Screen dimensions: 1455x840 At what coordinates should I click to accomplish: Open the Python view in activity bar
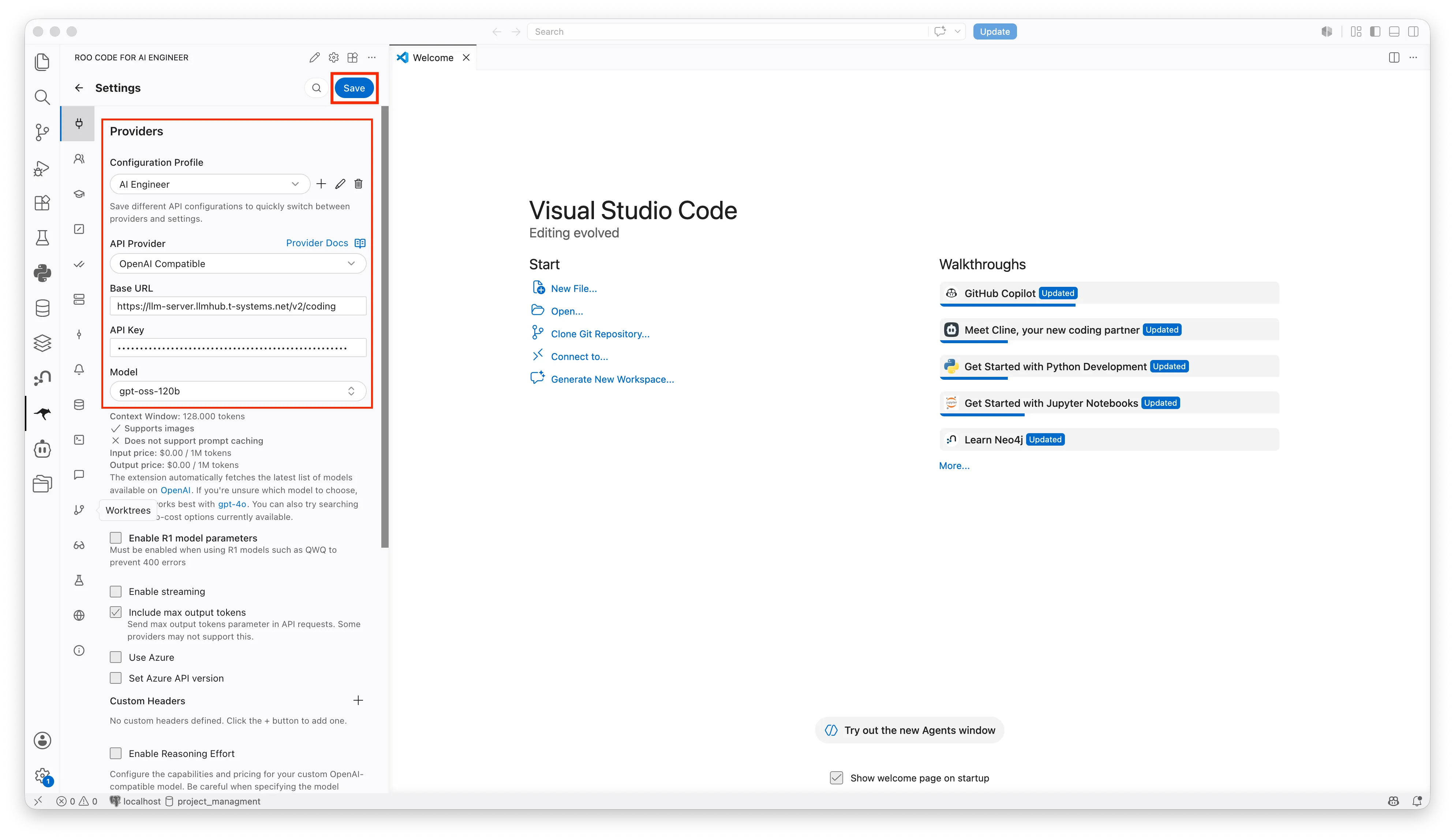point(42,273)
